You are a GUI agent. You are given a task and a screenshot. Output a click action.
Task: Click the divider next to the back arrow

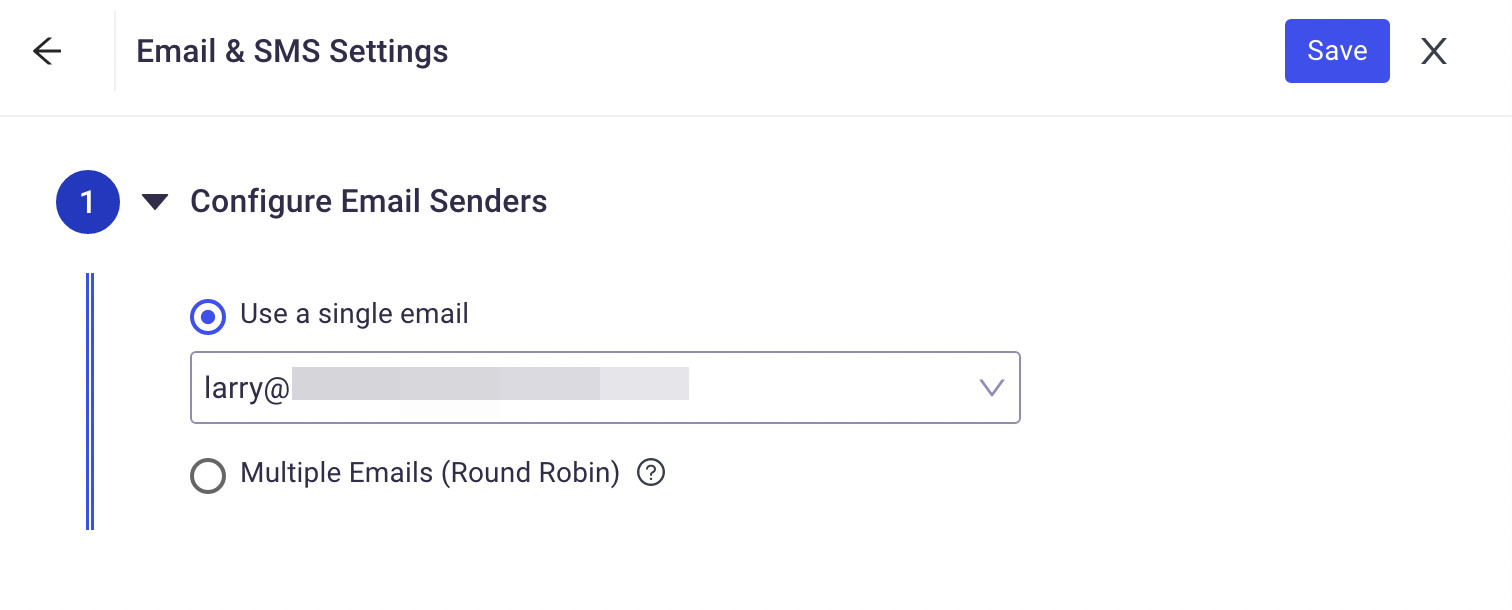pos(115,51)
